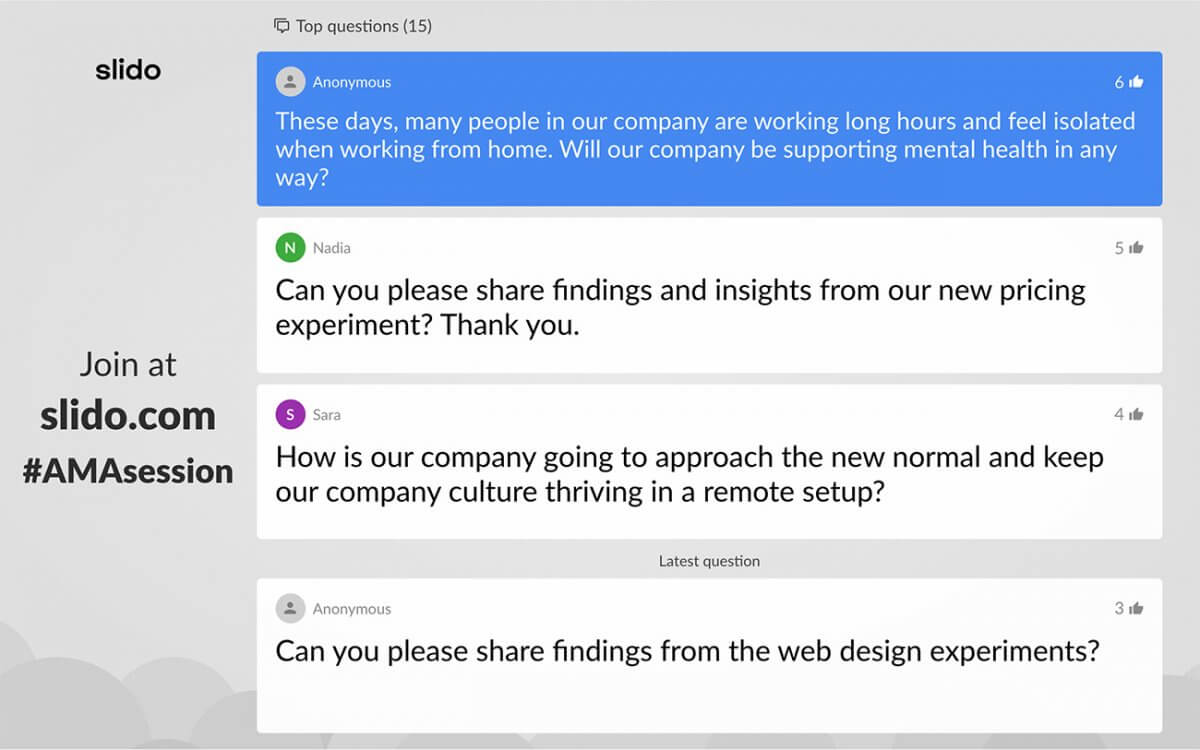The height and width of the screenshot is (750, 1200).
Task: Click the thumbs-up icon on the mental health question
Action: click(1137, 82)
